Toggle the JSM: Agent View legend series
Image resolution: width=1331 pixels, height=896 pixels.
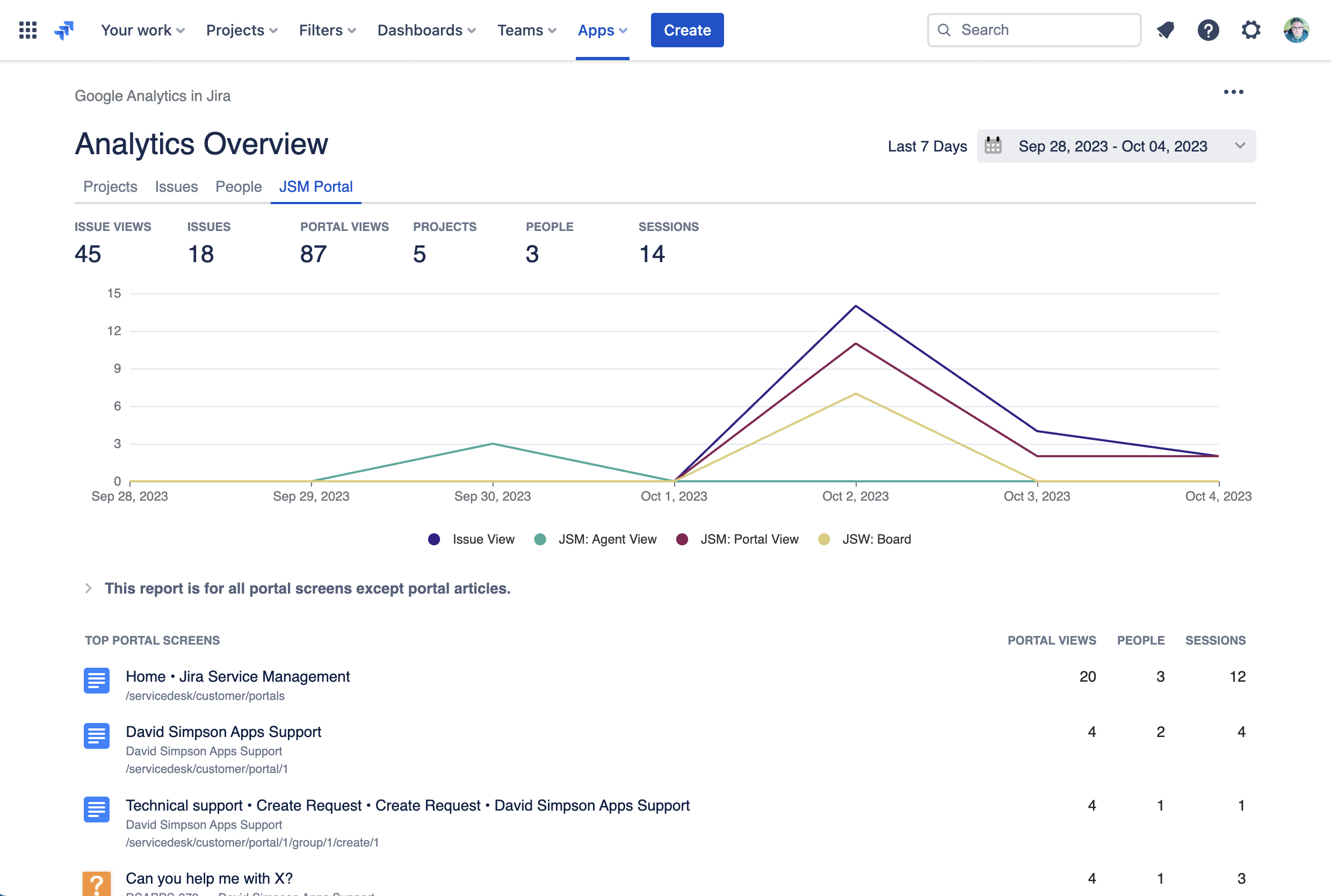pos(540,539)
